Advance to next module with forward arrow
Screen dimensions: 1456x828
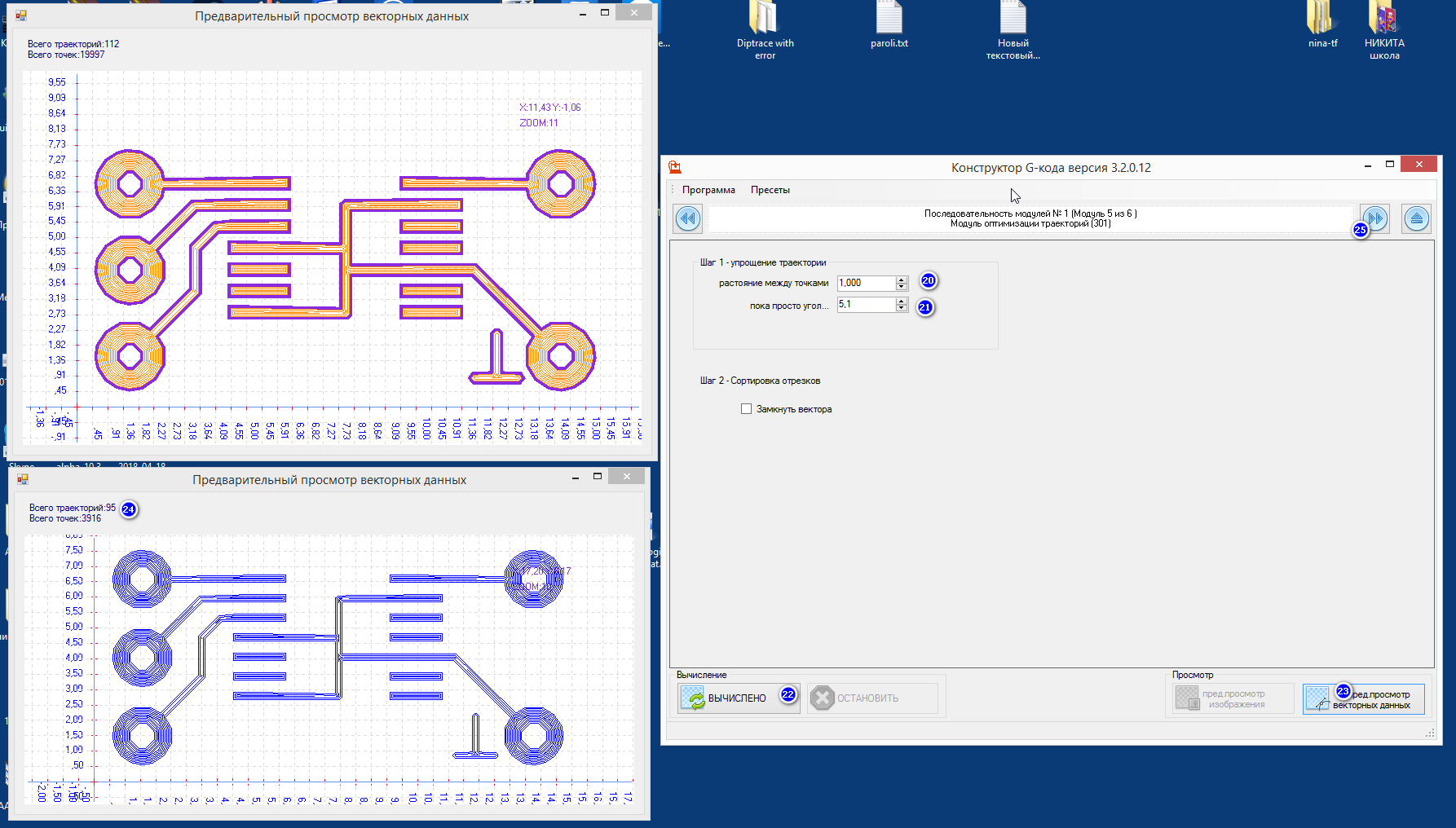click(1377, 218)
